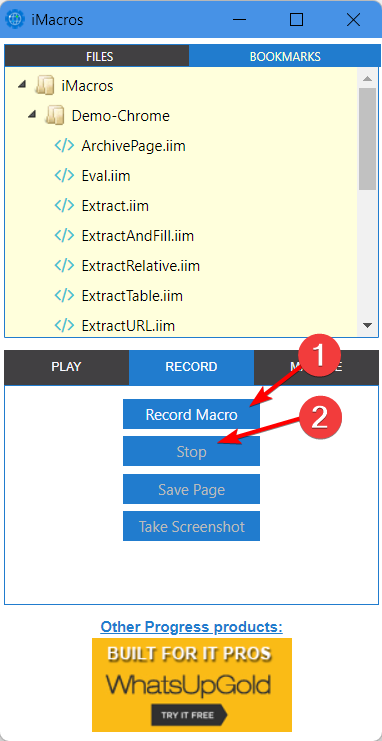This screenshot has height=741, width=382.
Task: Collapse the Demo-Chrome folder
Action: (x=32, y=114)
